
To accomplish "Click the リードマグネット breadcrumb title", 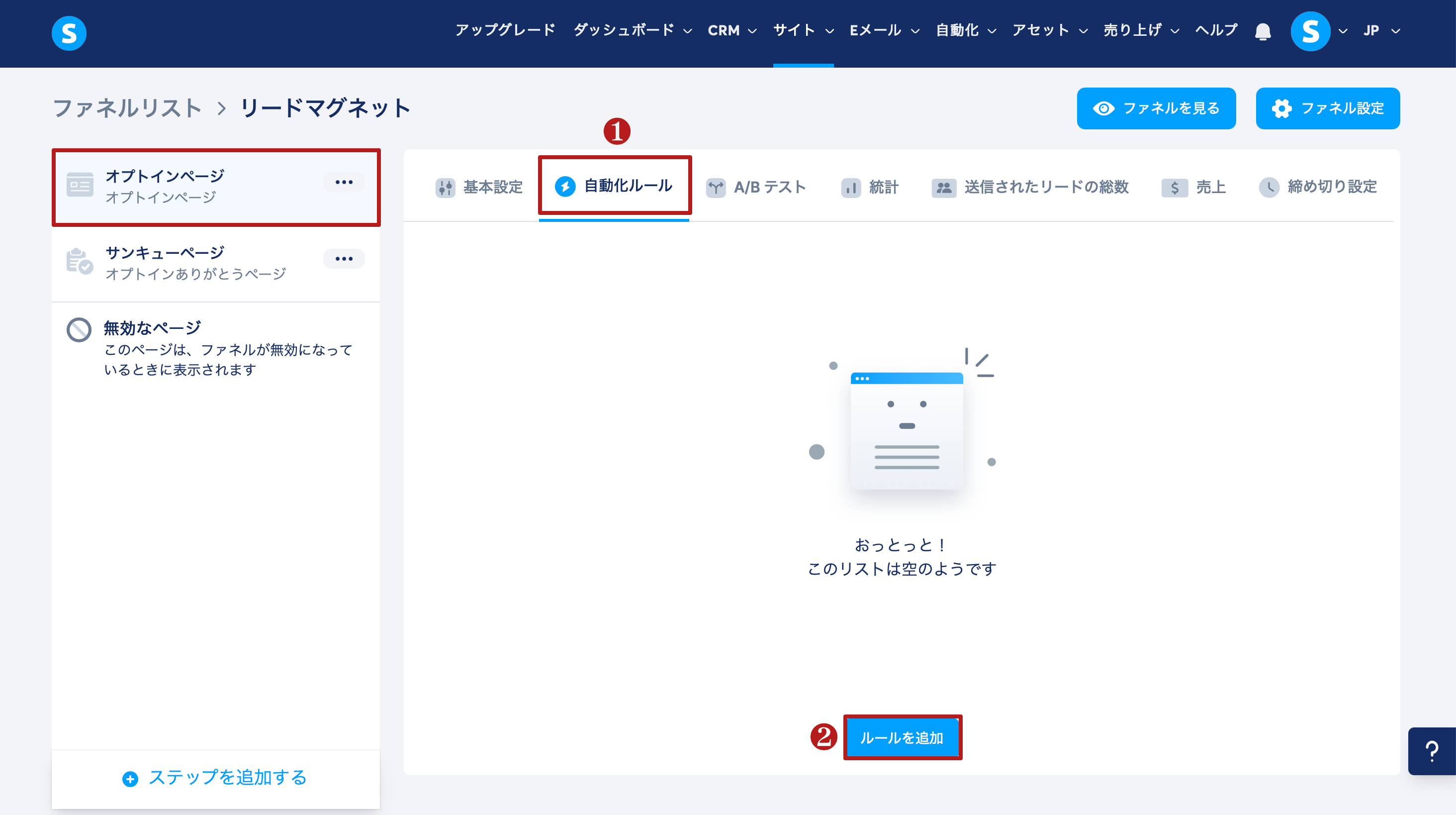I will [x=326, y=108].
